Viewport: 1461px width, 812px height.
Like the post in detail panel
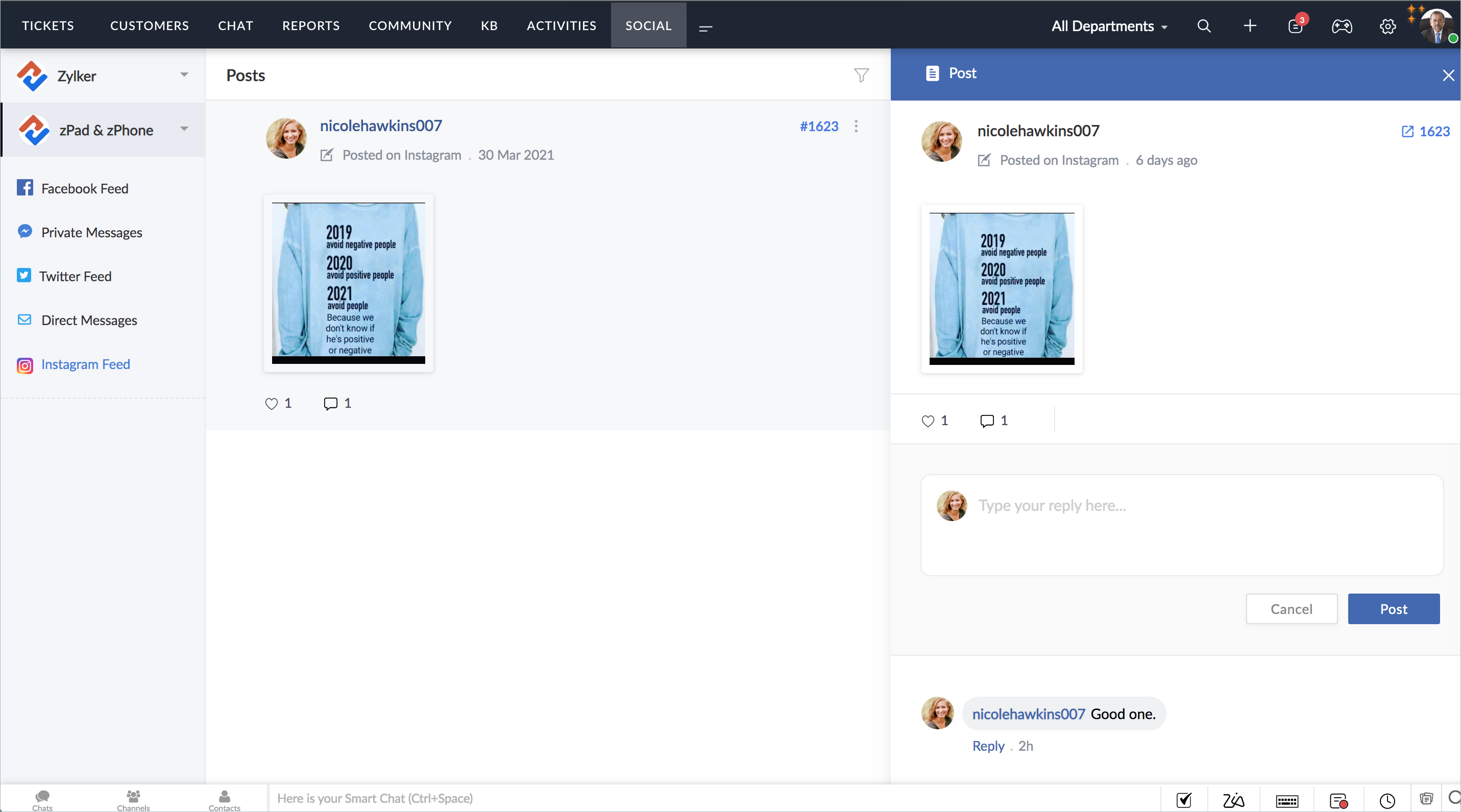pyautogui.click(x=928, y=421)
